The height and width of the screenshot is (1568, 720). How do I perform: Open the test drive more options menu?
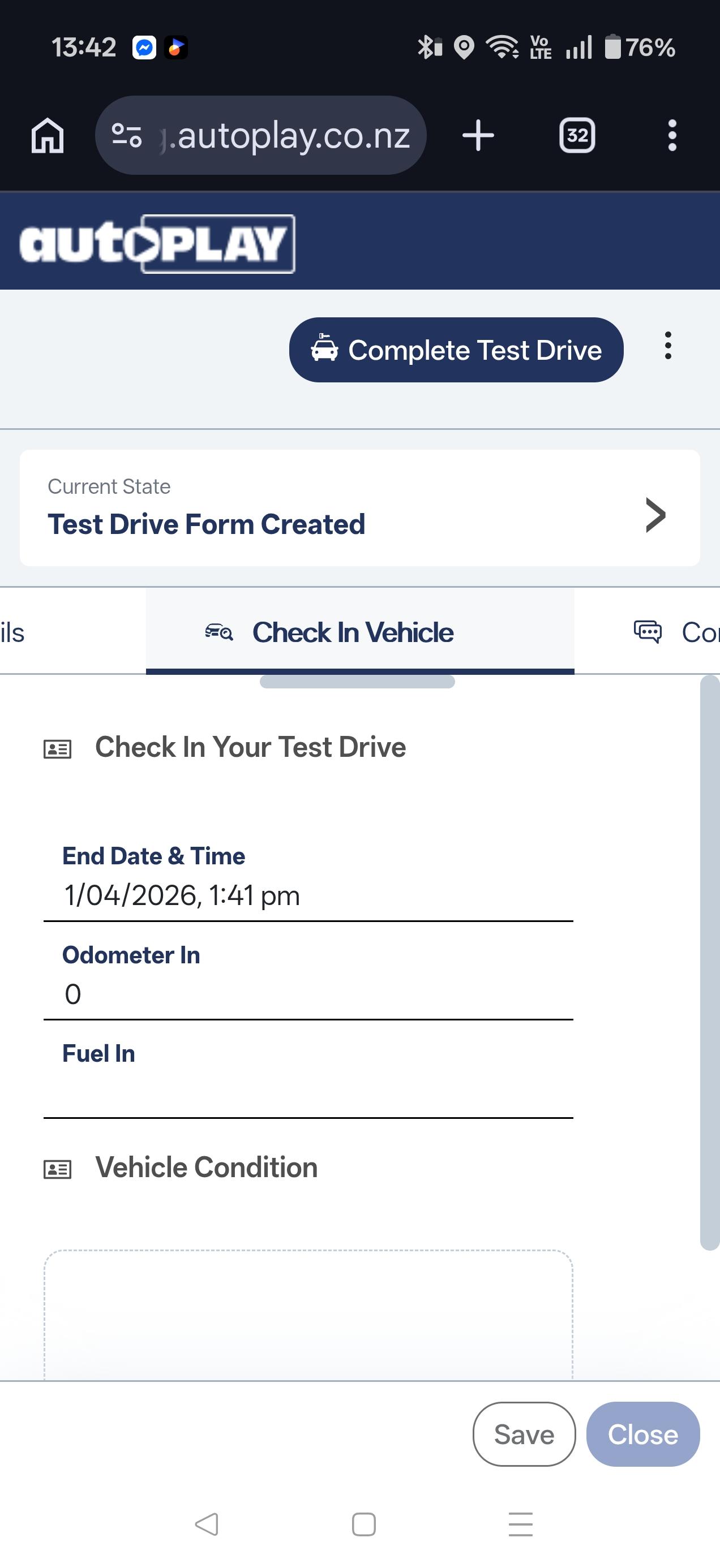pyautogui.click(x=668, y=346)
